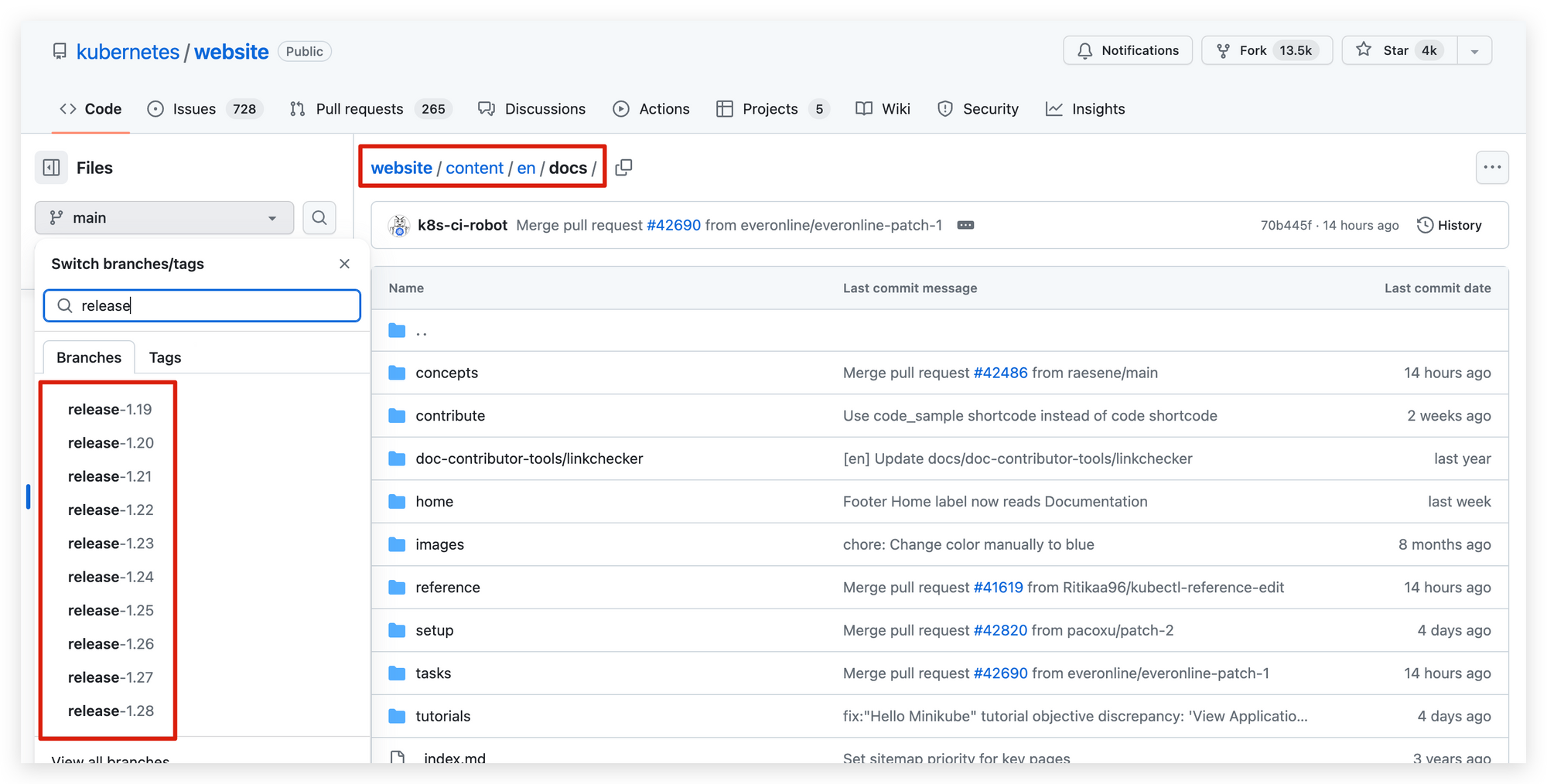1547x784 pixels.
Task: Open the 'Use code_sample shortcode' commit message
Action: pyautogui.click(x=1030, y=416)
